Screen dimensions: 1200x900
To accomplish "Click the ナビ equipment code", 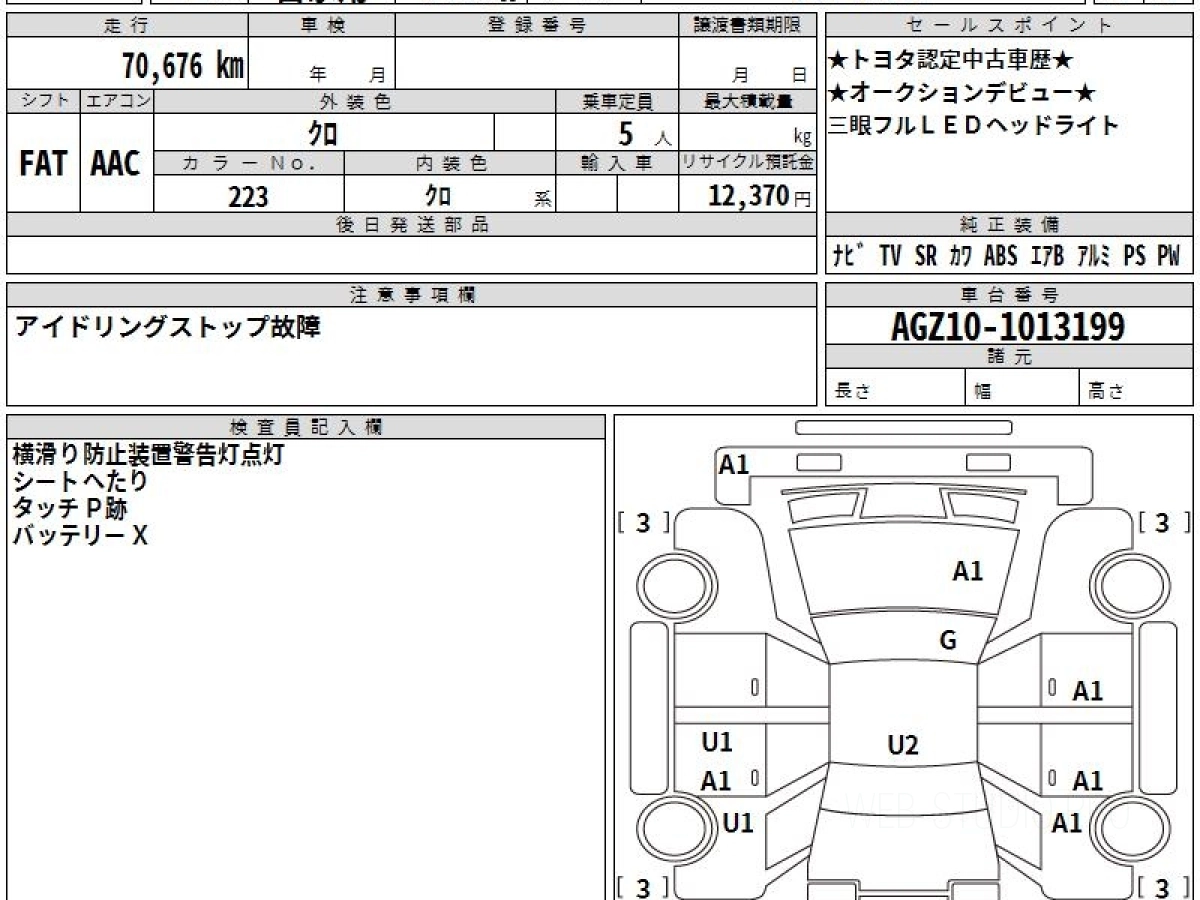I will click(x=850, y=256).
